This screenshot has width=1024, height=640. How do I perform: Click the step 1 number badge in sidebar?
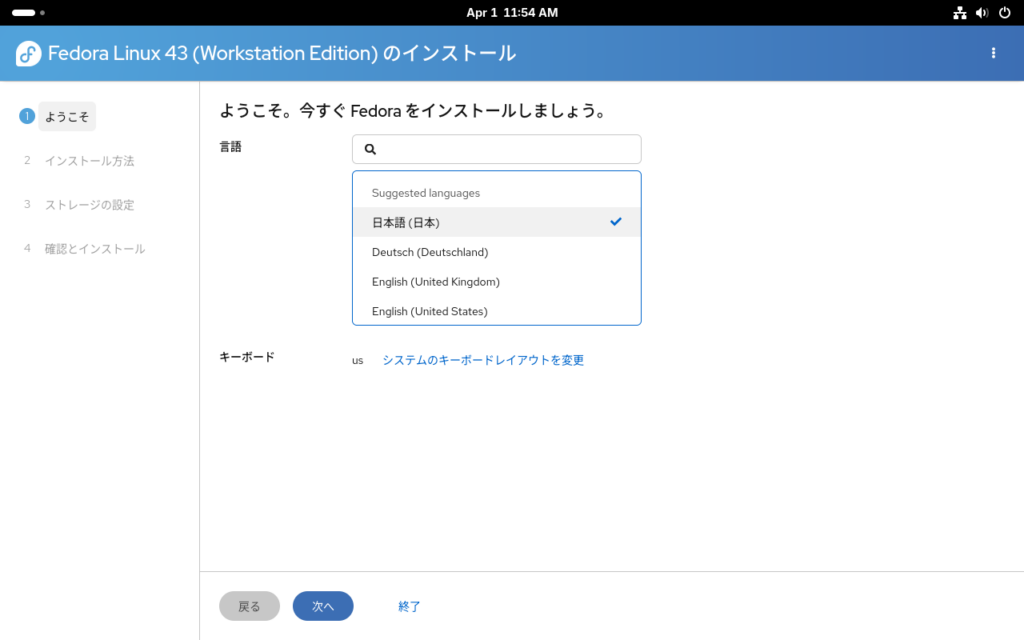(x=27, y=117)
